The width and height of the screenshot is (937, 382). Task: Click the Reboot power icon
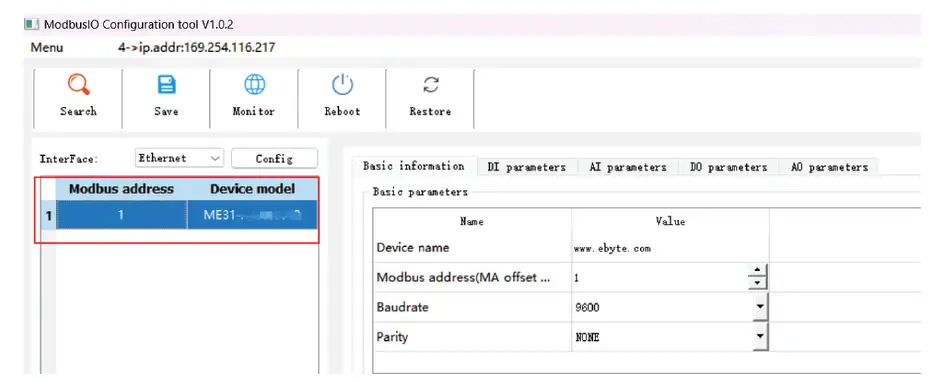click(x=342, y=85)
